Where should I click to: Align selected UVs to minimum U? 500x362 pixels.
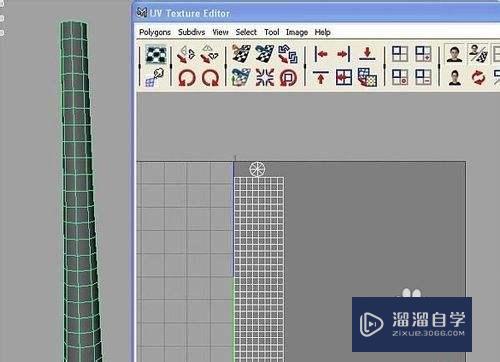(x=321, y=54)
